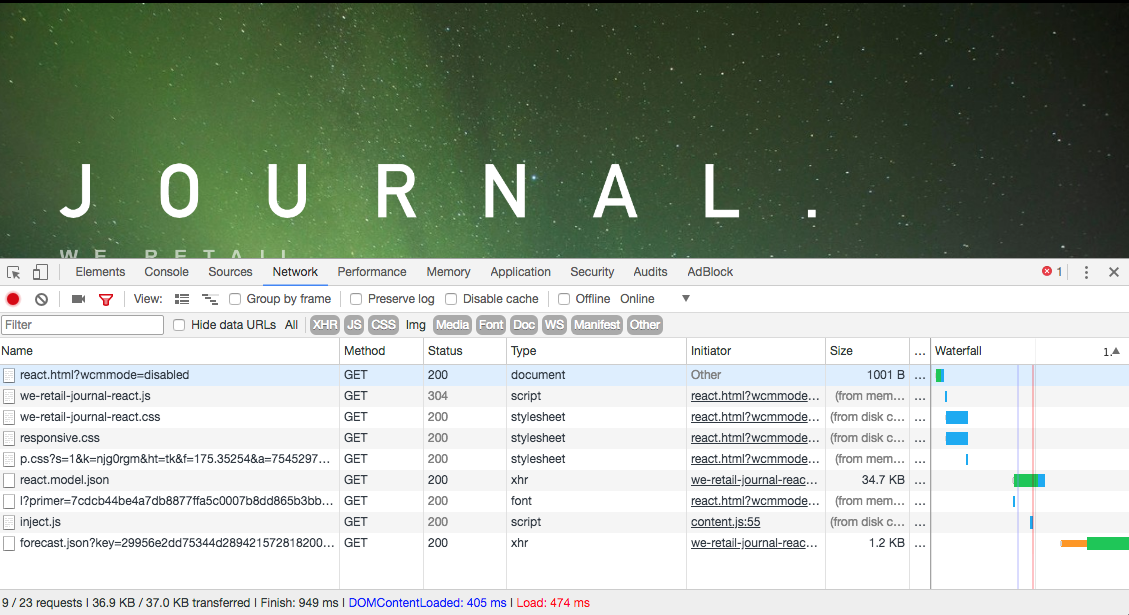Sort by the Method column header
The width and height of the screenshot is (1129, 615).
click(x=382, y=351)
